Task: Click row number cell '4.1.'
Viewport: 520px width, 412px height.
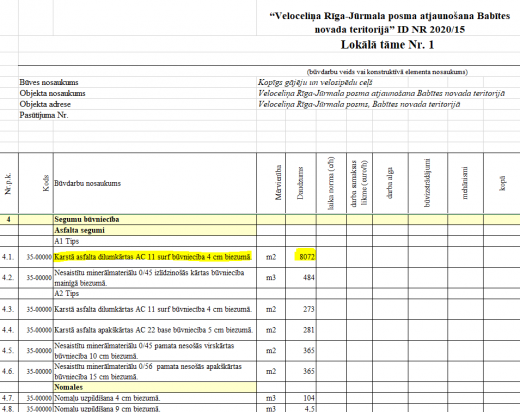Action: point(9,257)
